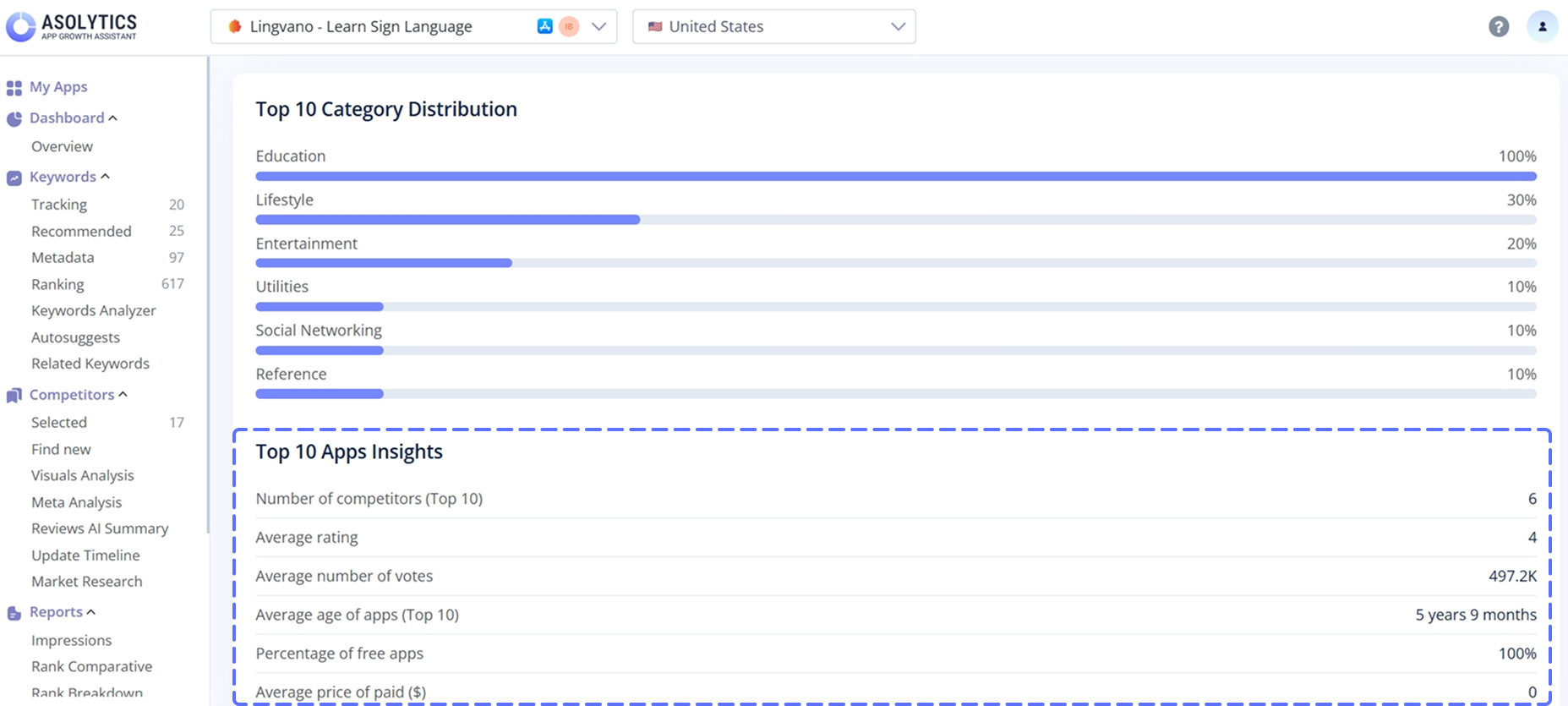Click the Asolytics logo icon
Viewport: 1568px width, 706px height.
point(20,26)
